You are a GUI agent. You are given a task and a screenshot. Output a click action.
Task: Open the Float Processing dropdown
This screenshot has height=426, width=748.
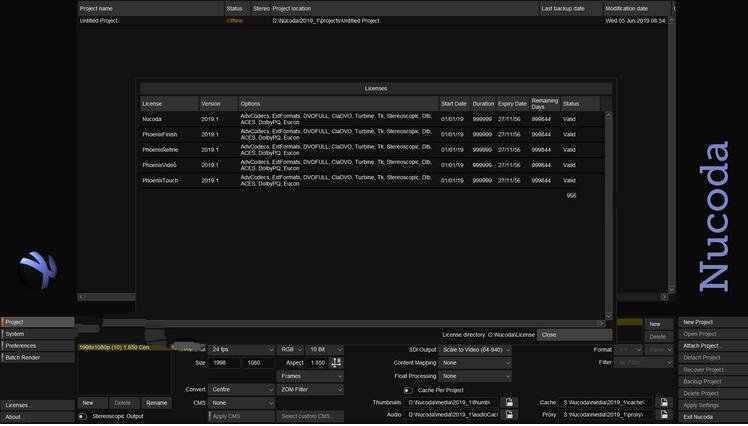[475, 376]
